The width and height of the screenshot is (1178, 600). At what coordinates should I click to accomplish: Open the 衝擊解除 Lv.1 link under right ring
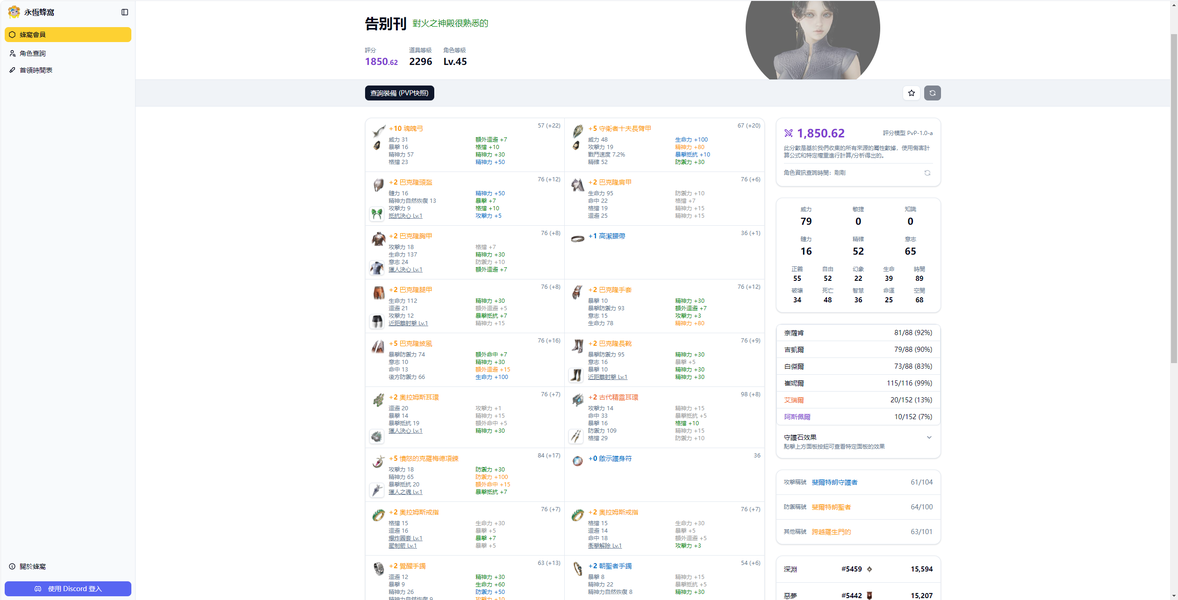click(604, 545)
